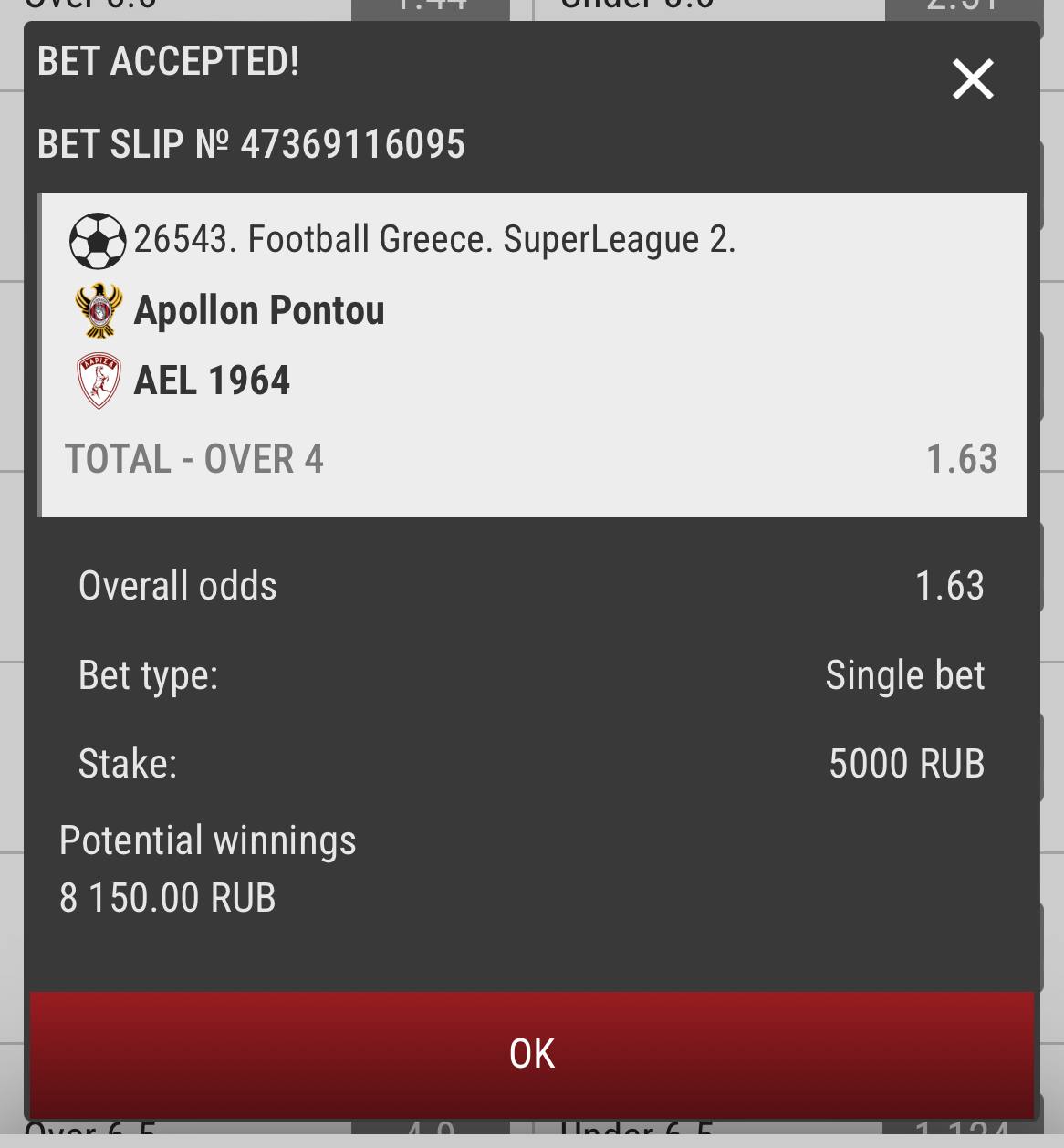Click the Apollon Pontou team crest
1064x1148 pixels.
click(x=99, y=310)
